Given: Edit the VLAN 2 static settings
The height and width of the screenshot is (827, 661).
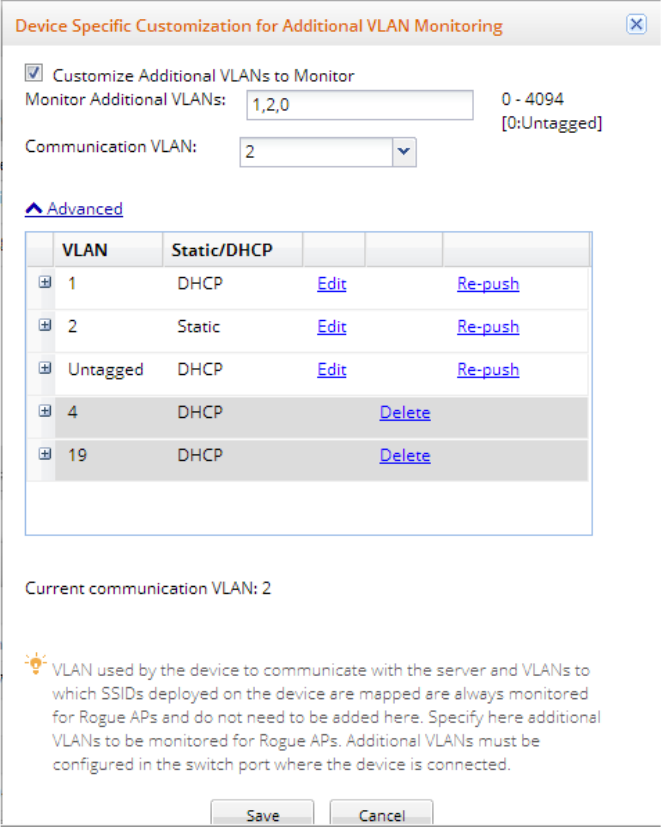Looking at the screenshot, I should pos(331,327).
